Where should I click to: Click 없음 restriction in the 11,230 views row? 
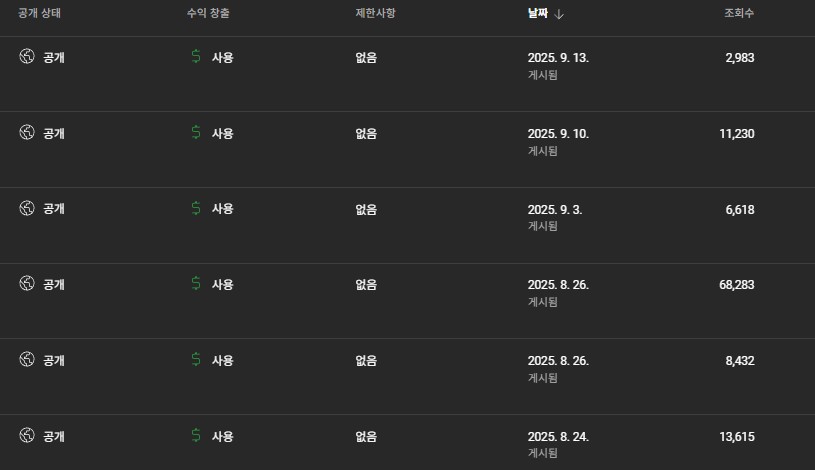366,133
